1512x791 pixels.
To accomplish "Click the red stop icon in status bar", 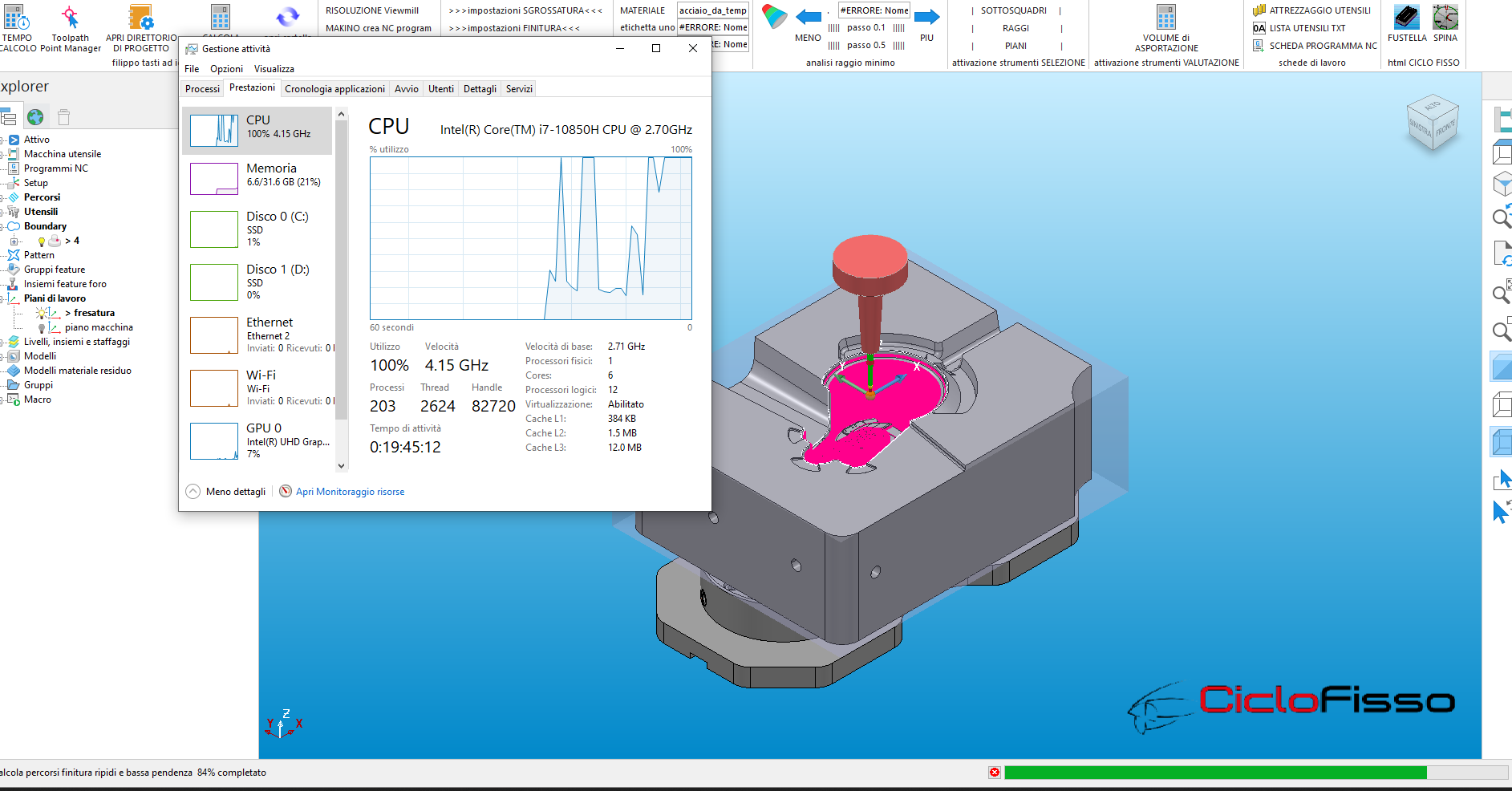I will point(995,773).
